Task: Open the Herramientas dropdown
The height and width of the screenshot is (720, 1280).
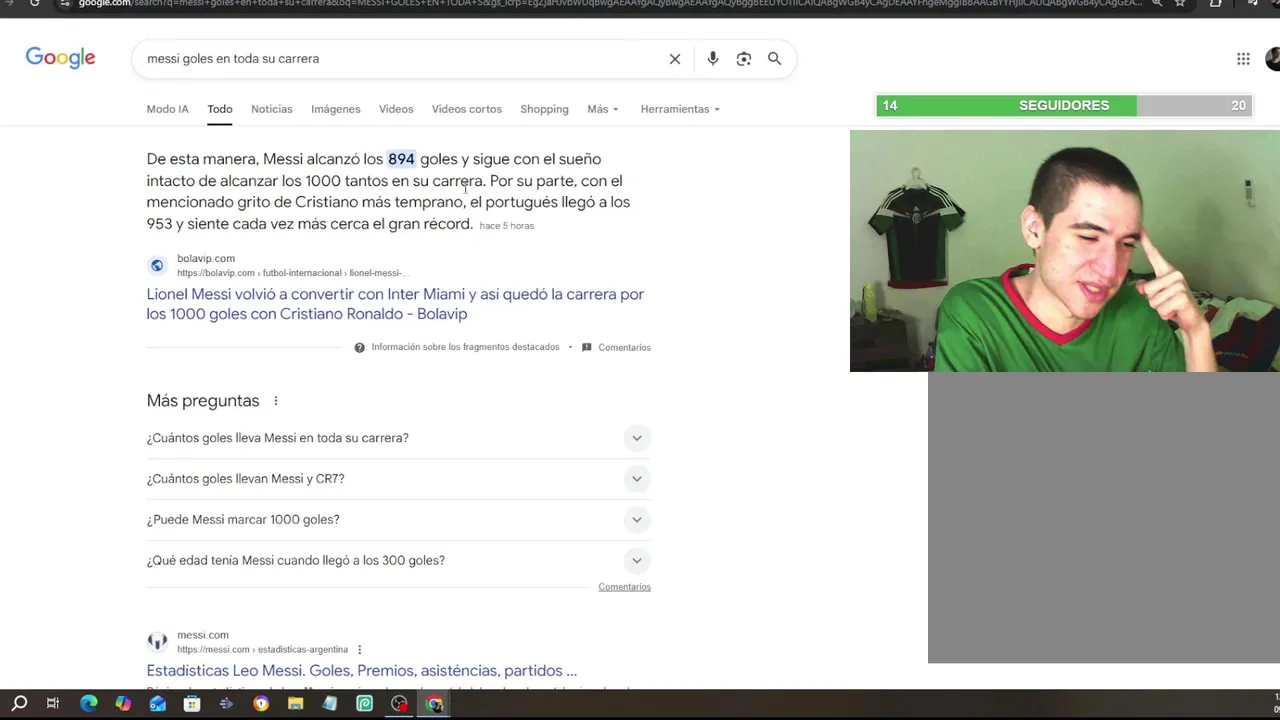Action: click(680, 109)
